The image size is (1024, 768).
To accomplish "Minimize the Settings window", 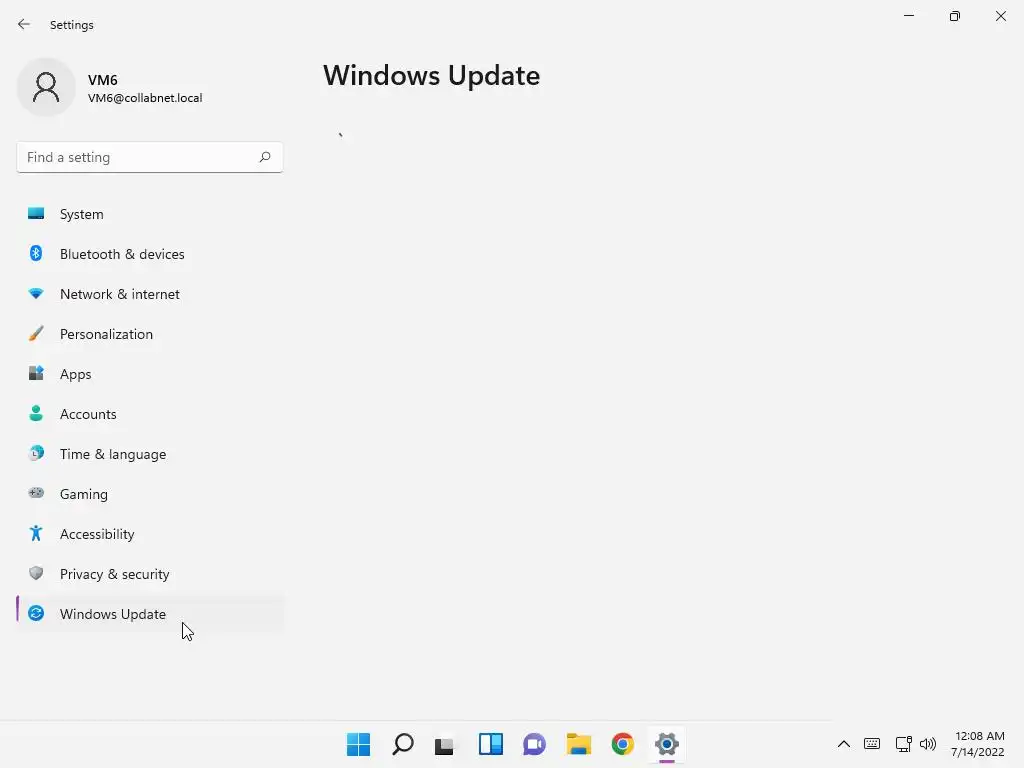I will (909, 16).
